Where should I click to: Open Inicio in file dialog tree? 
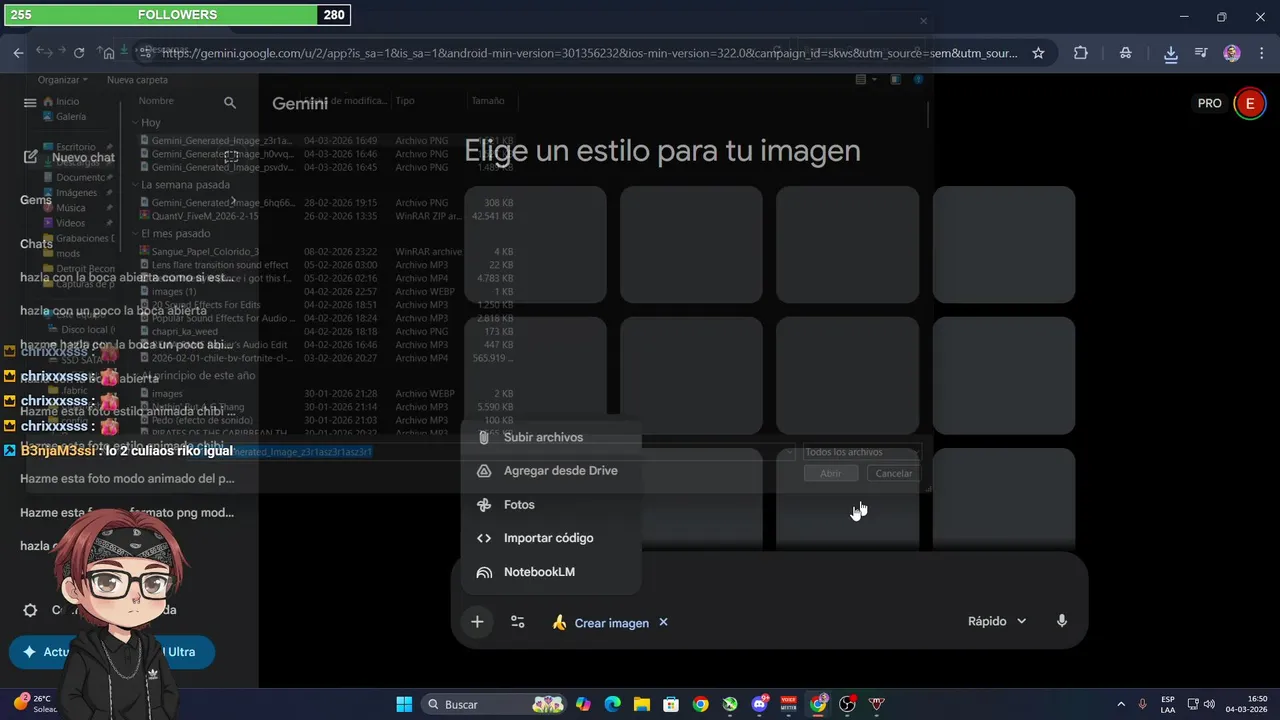pyautogui.click(x=60, y=101)
